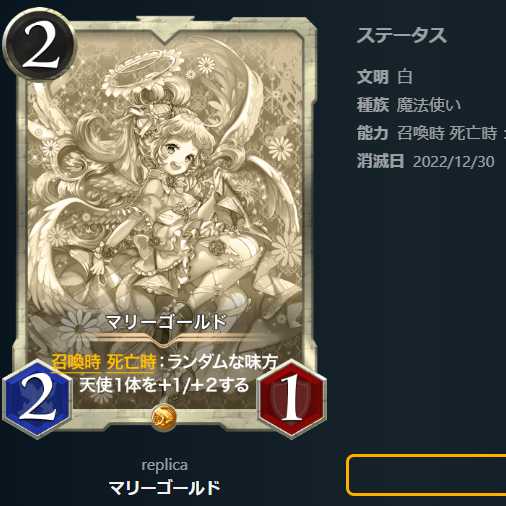Click the blue attack value hexagon
This screenshot has height=506, width=506.
pos(37,399)
